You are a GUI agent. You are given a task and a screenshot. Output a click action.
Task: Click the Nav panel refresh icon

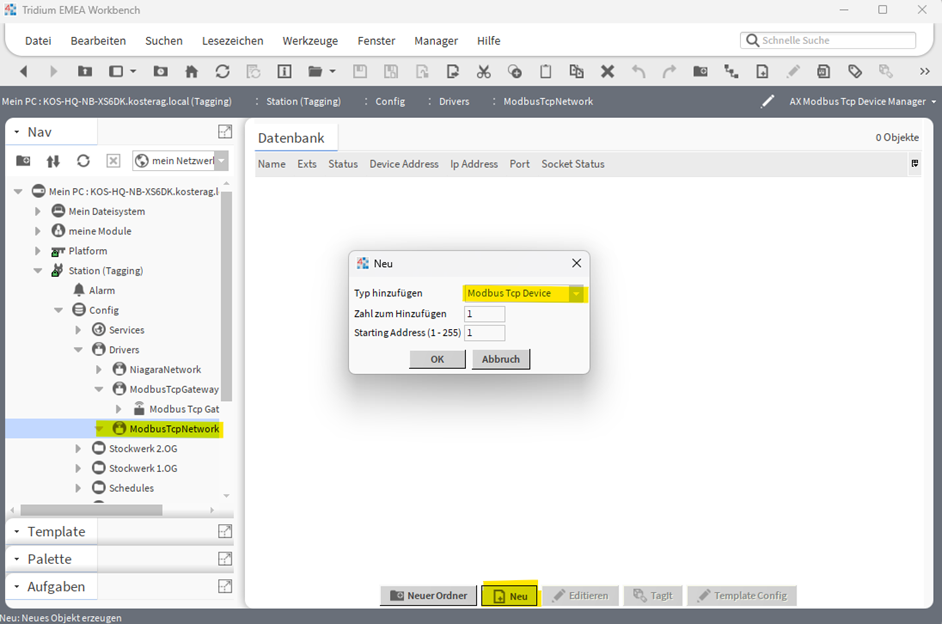83,160
